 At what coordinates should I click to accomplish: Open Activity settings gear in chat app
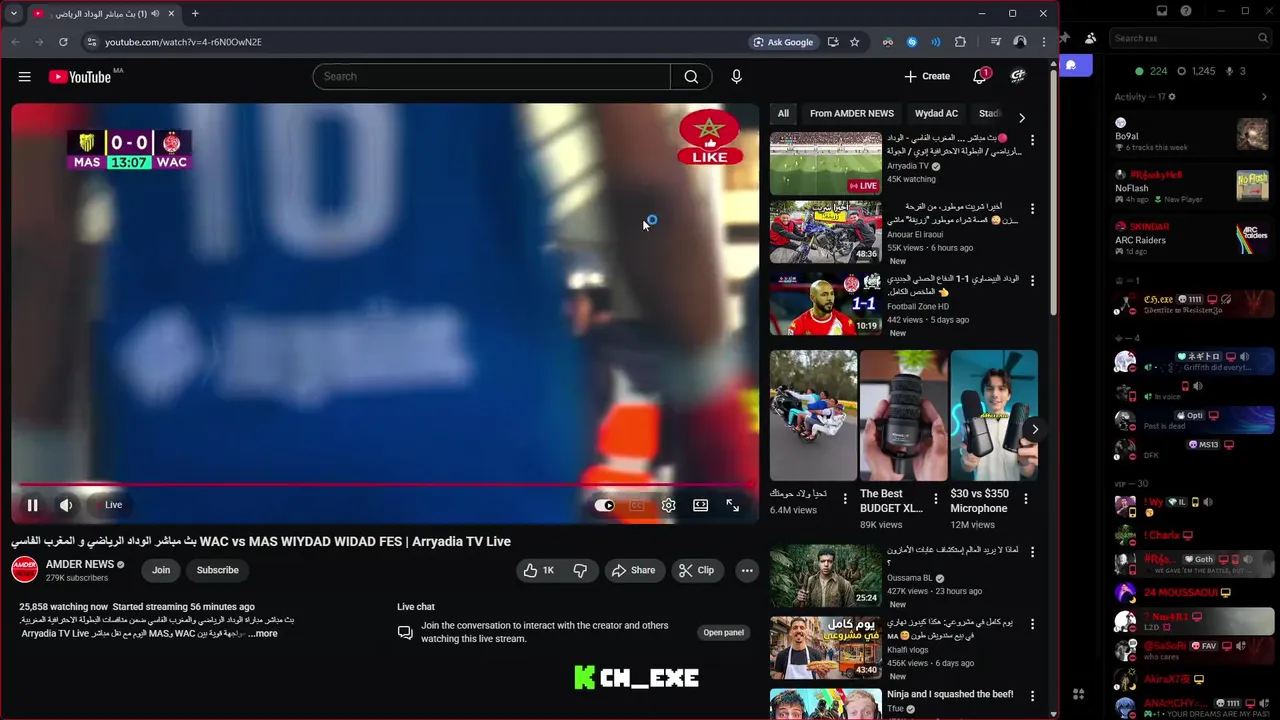[1172, 97]
